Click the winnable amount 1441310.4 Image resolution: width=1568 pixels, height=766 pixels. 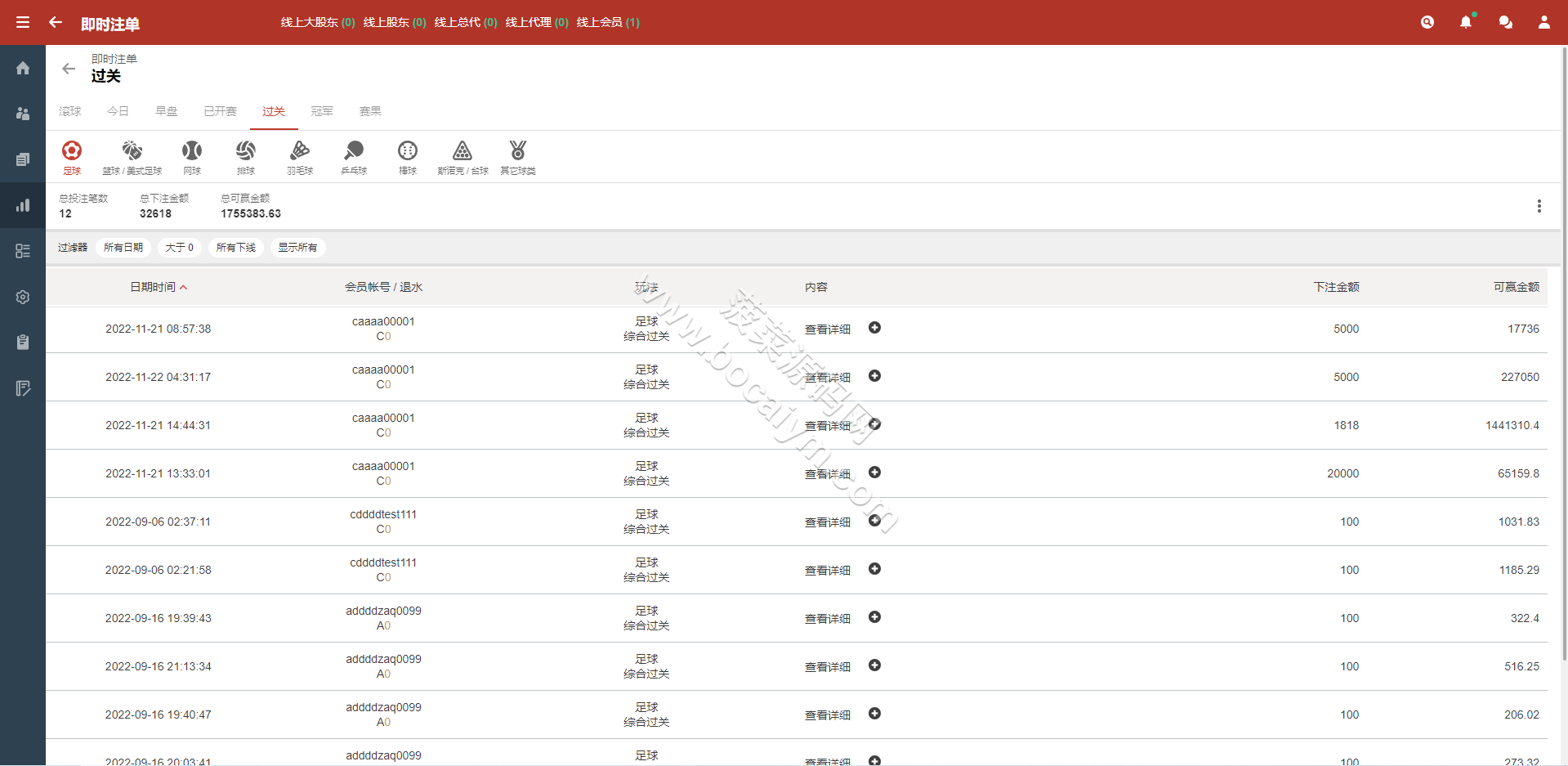[x=1512, y=425]
